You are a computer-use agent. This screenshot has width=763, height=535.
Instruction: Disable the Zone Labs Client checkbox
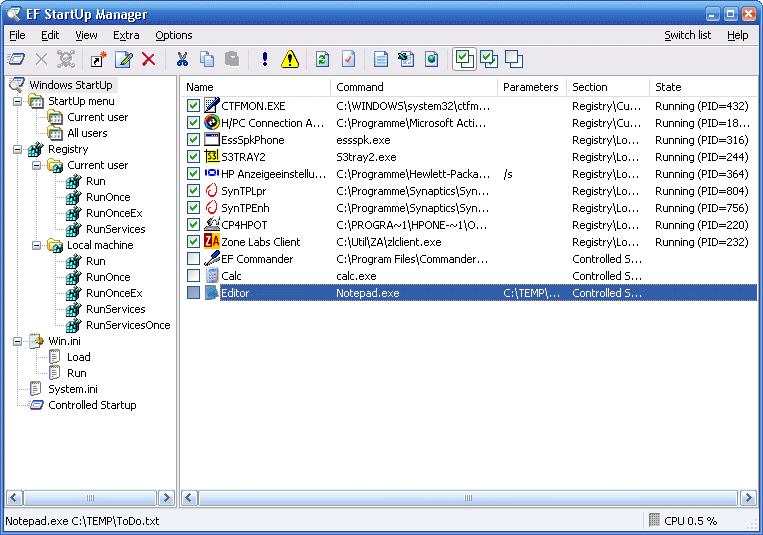tap(193, 242)
